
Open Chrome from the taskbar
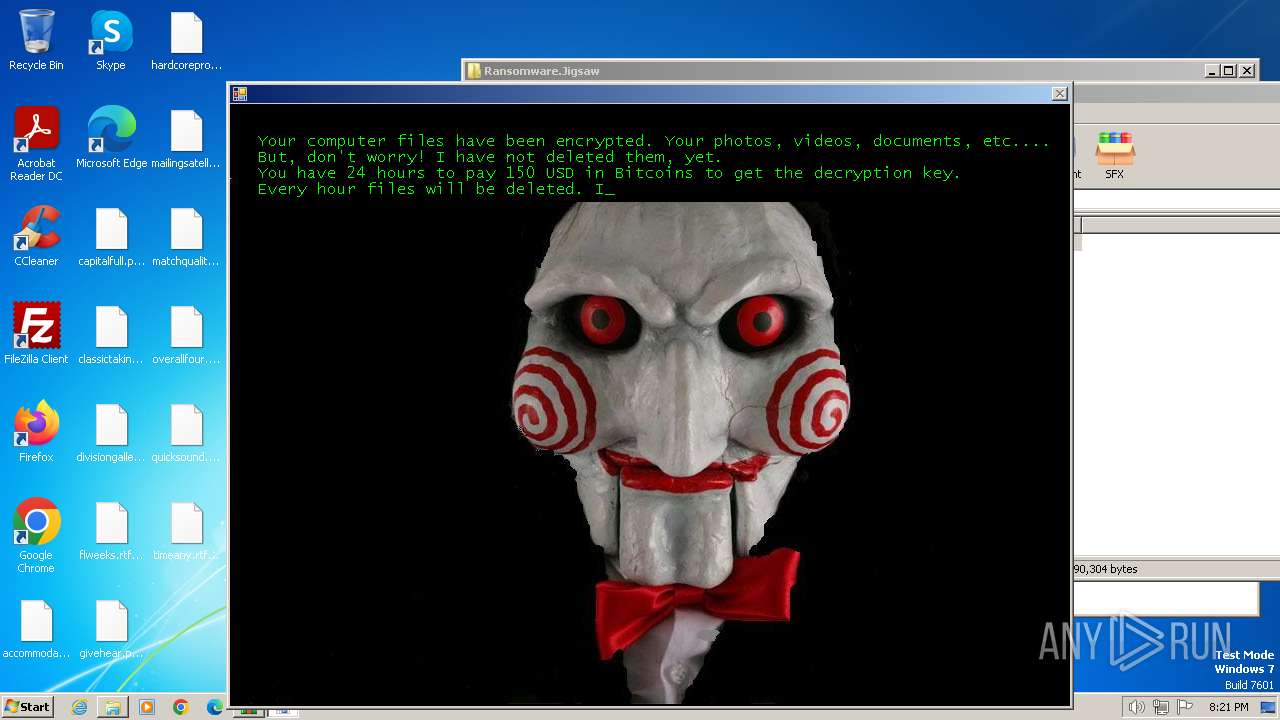[x=181, y=707]
